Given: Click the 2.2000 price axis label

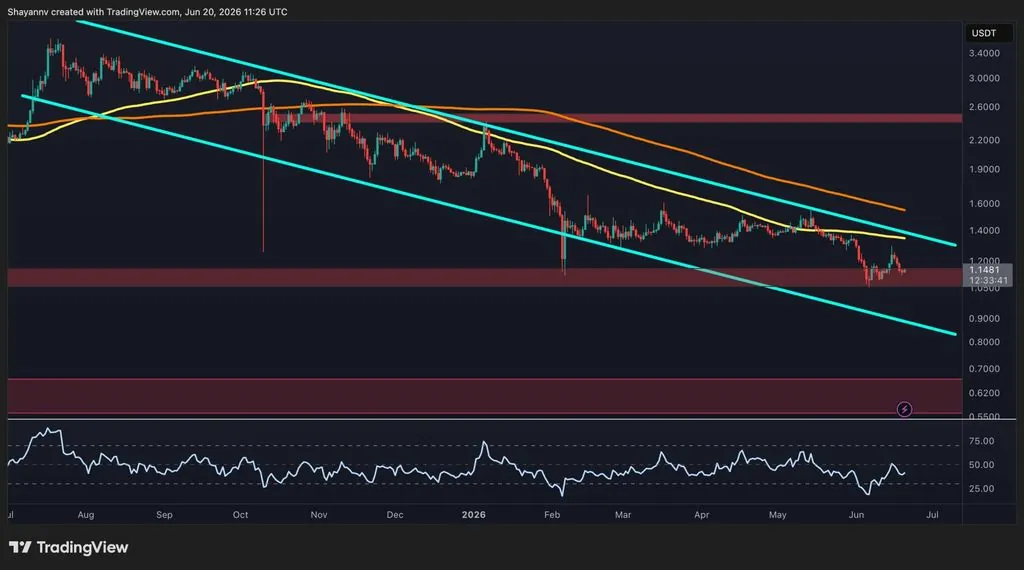Looking at the screenshot, I should click(x=984, y=140).
